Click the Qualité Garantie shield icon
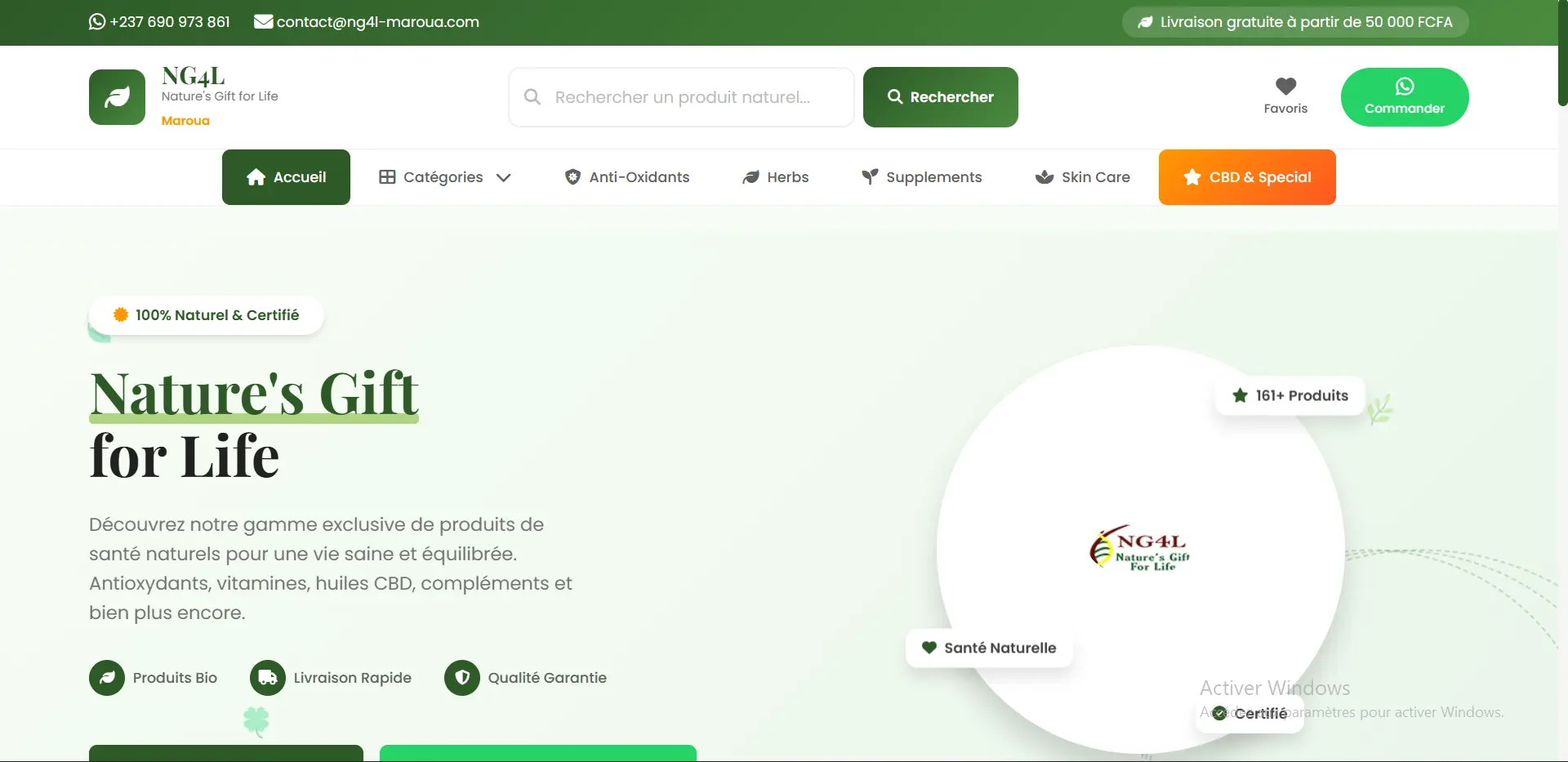Screen dimensions: 1568x762 pos(462,678)
